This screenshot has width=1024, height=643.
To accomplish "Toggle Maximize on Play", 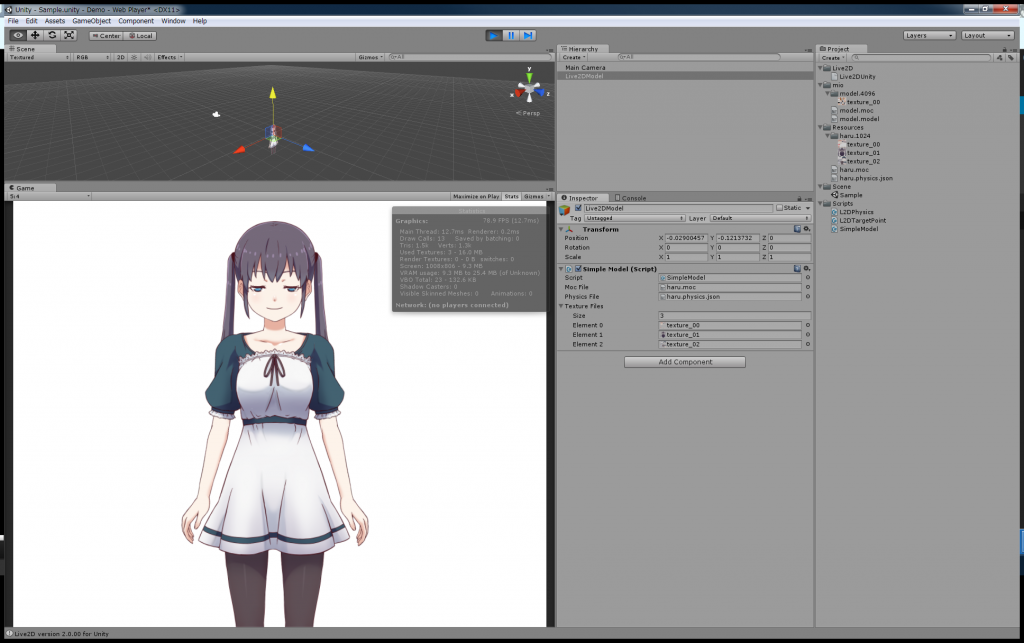I will tap(475, 196).
